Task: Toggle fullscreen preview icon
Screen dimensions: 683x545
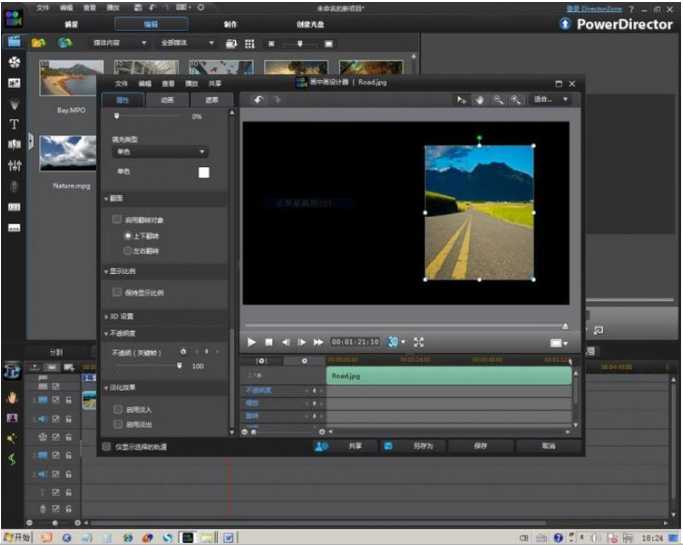Action: click(x=419, y=342)
